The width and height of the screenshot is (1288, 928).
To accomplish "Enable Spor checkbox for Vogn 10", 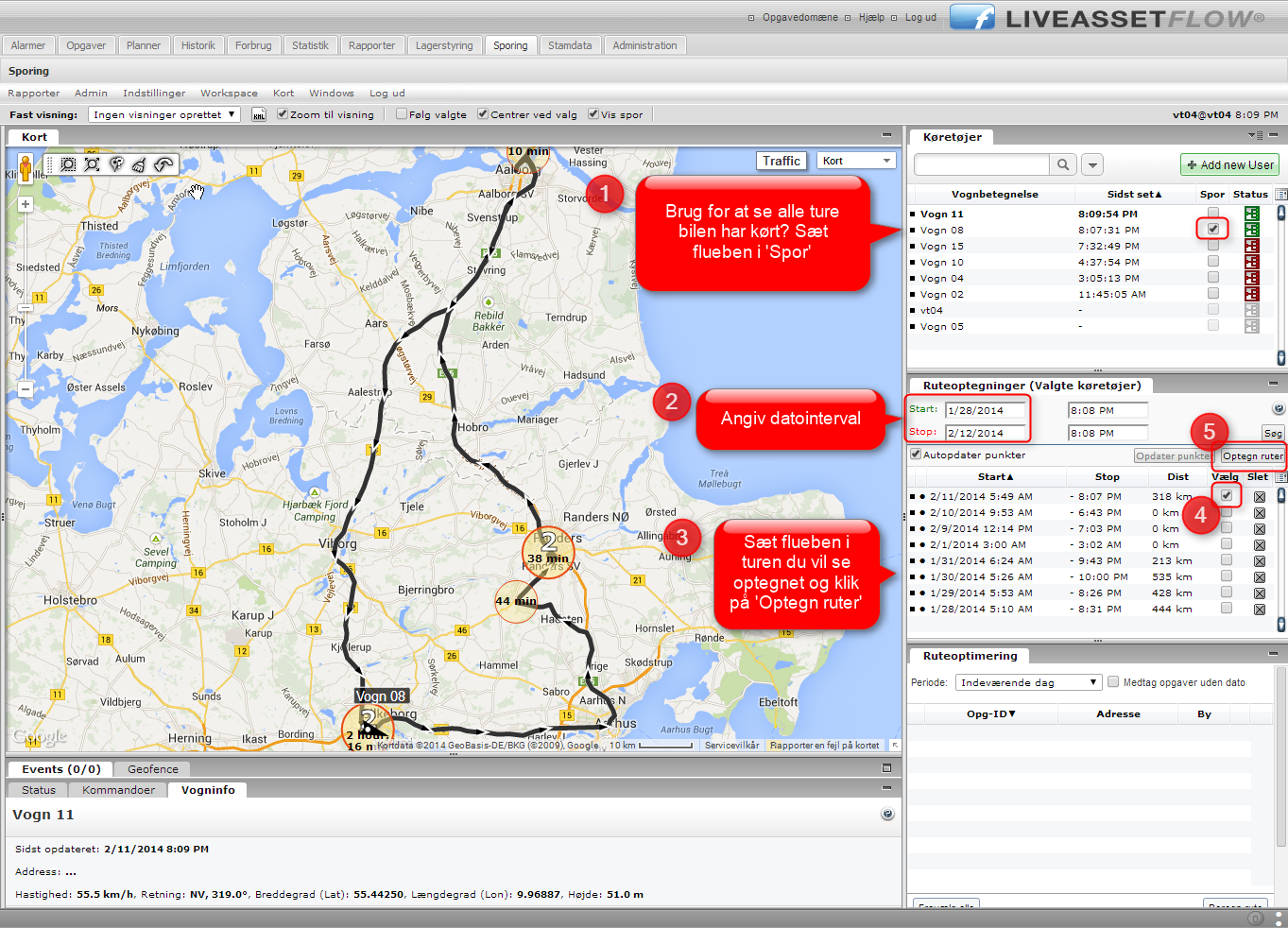I will [1213, 262].
